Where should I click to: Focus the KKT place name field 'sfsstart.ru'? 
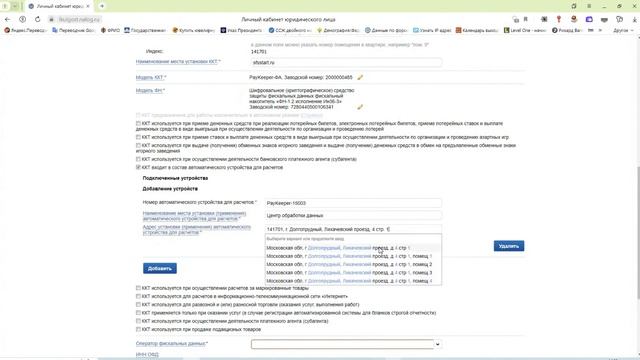pos(346,62)
